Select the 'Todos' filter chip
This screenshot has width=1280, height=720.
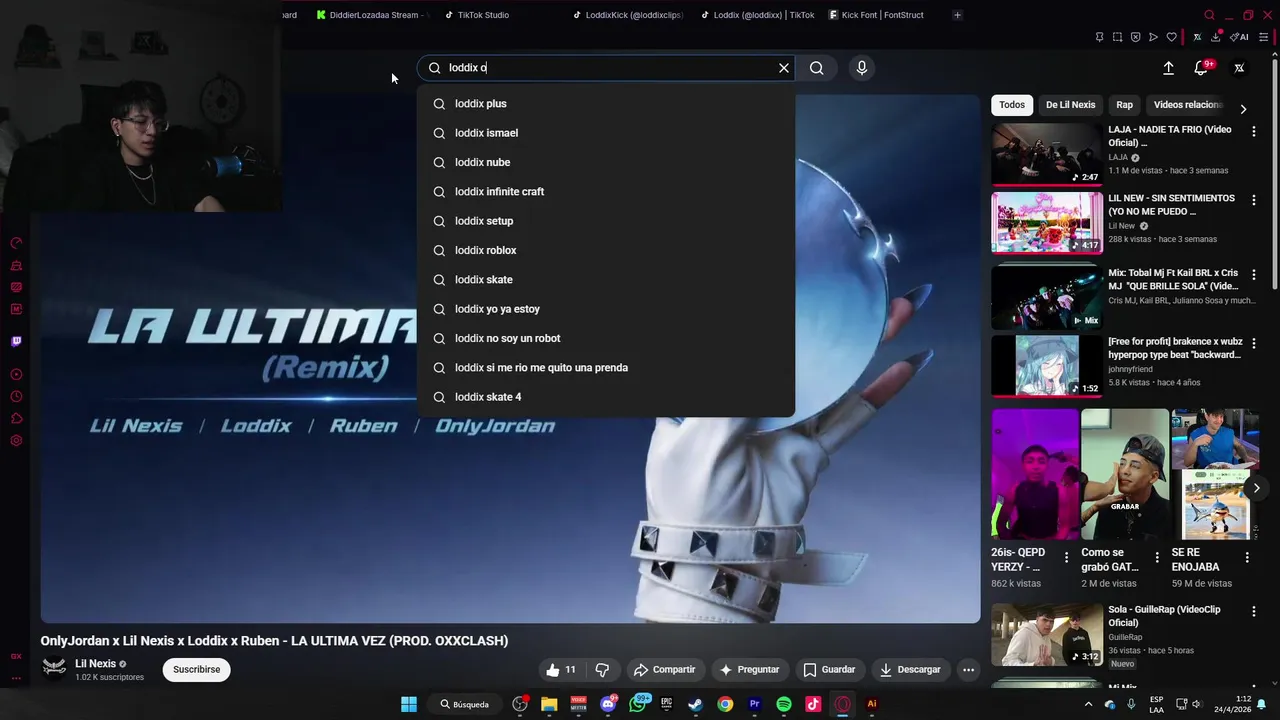tap(1012, 105)
